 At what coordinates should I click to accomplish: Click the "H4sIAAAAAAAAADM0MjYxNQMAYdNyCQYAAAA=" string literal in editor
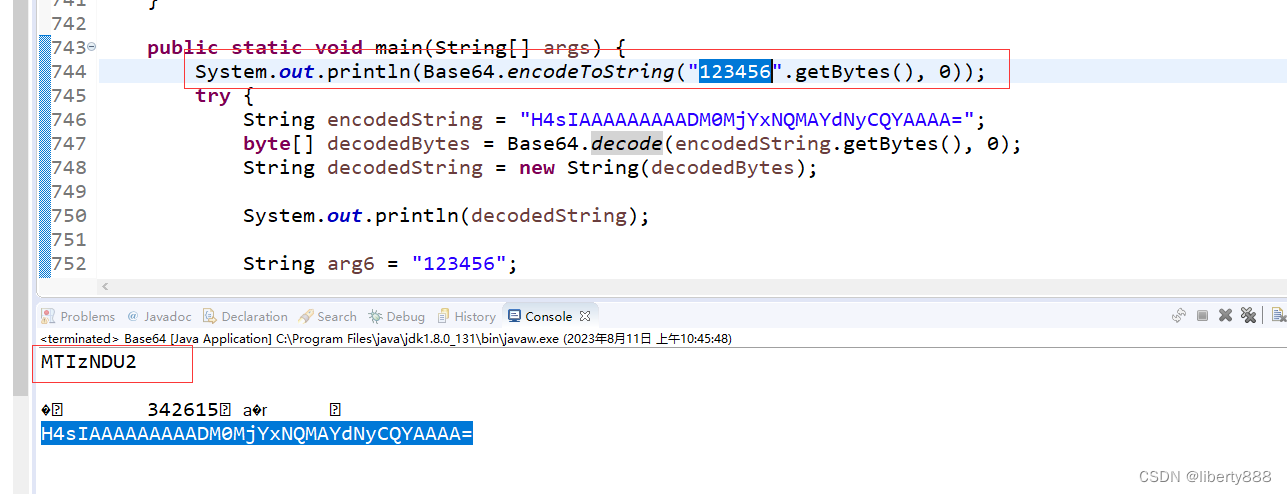click(x=747, y=119)
